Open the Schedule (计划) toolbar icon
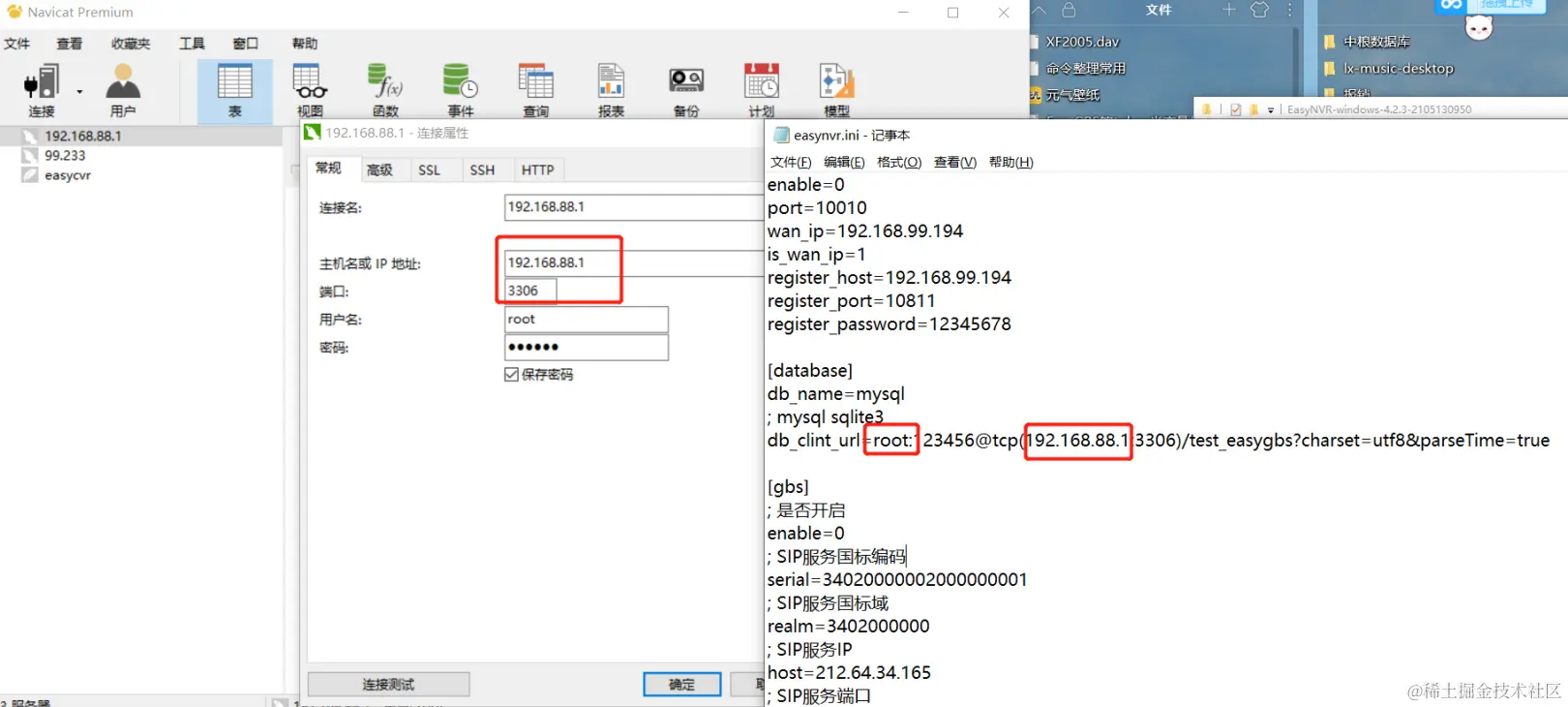This screenshot has height=707, width=1568. [762, 90]
